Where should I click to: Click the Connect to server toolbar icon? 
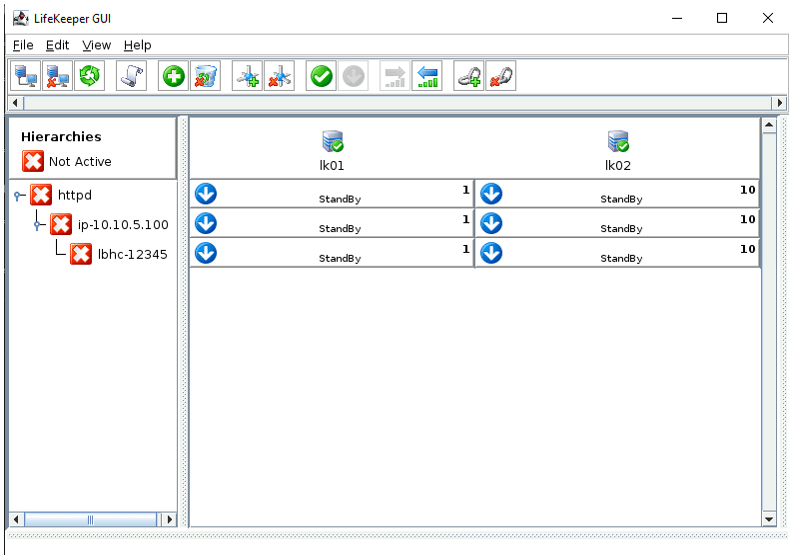pos(25,76)
